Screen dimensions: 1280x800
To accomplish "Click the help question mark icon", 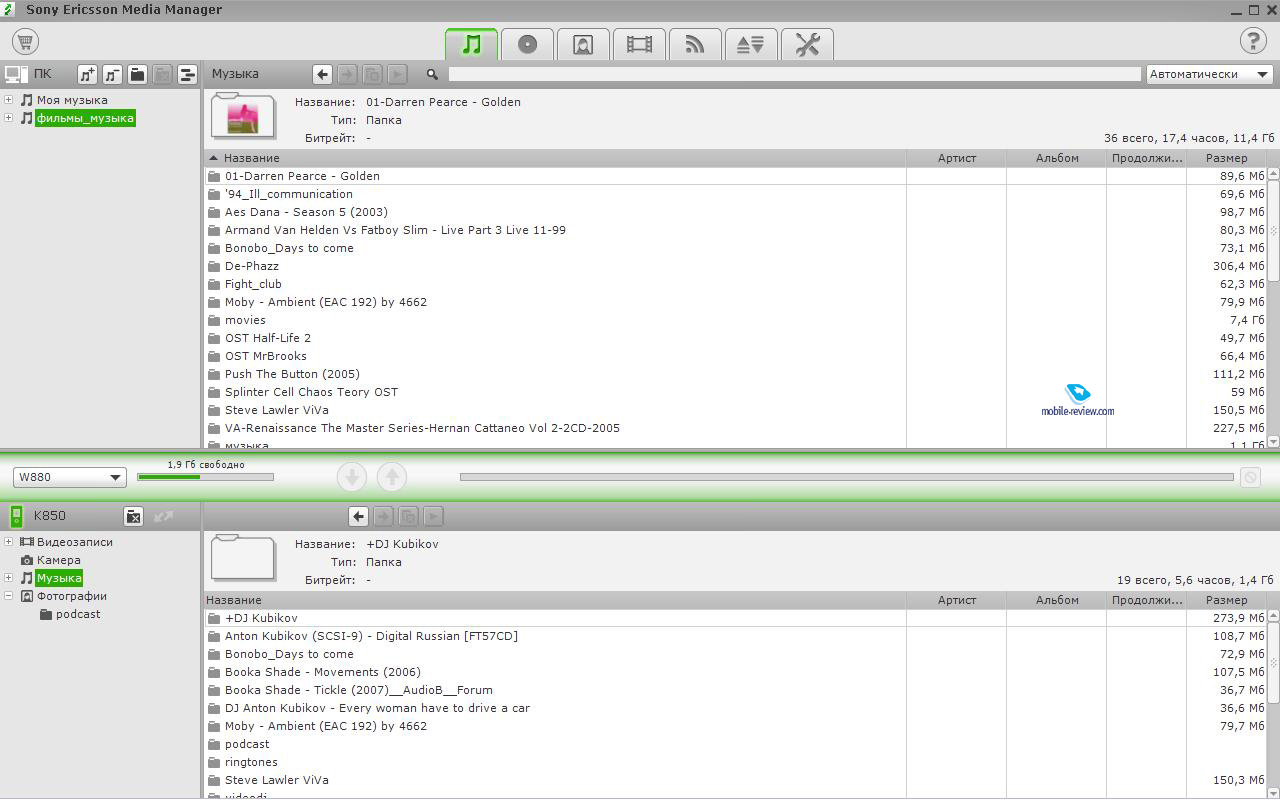I will [x=1252, y=42].
